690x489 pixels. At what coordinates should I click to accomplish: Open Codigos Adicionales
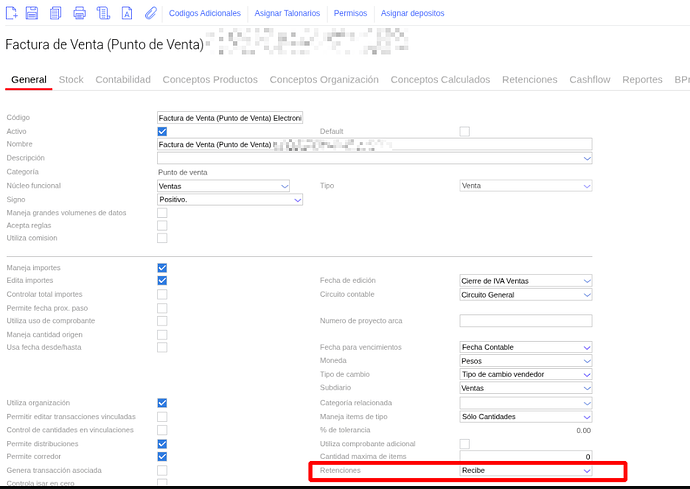pos(205,13)
